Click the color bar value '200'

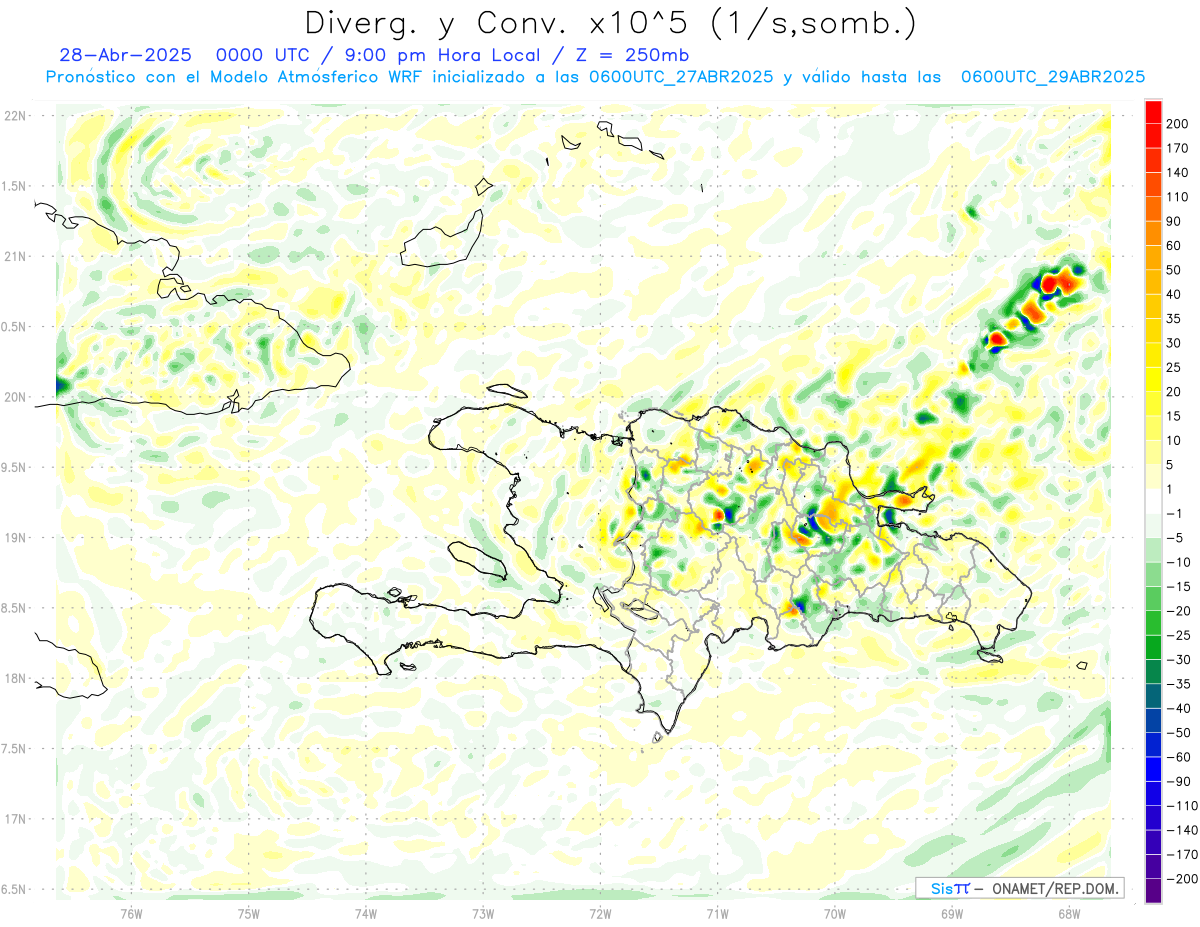pyautogui.click(x=1178, y=124)
